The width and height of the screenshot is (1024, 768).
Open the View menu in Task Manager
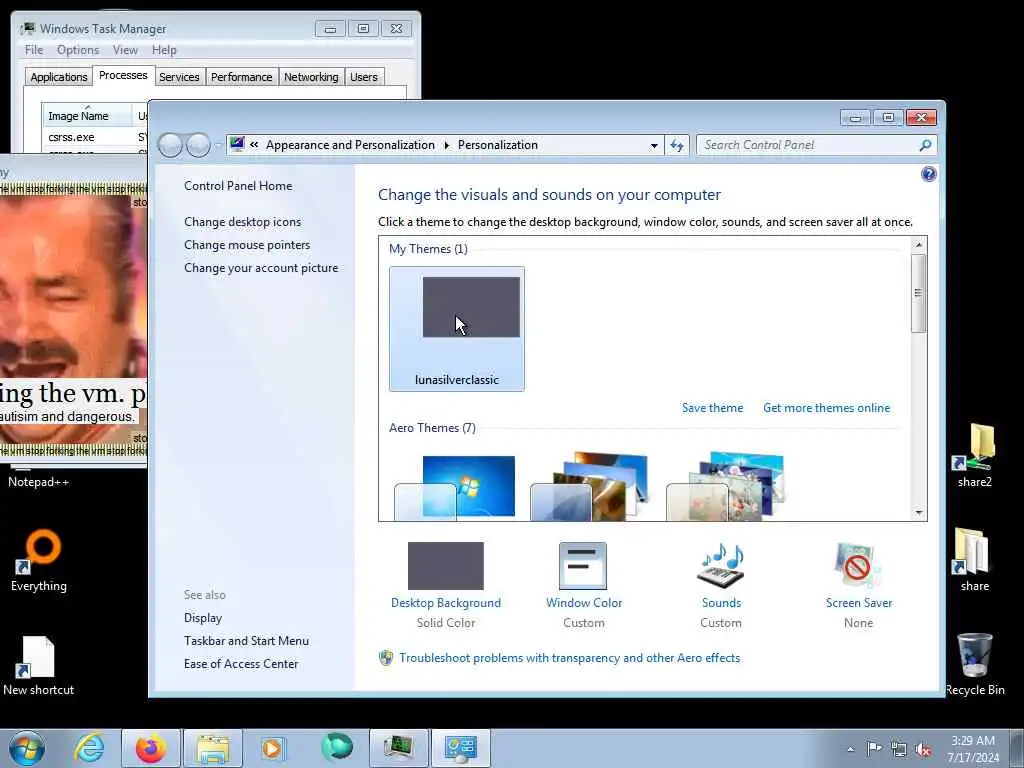[125, 50]
